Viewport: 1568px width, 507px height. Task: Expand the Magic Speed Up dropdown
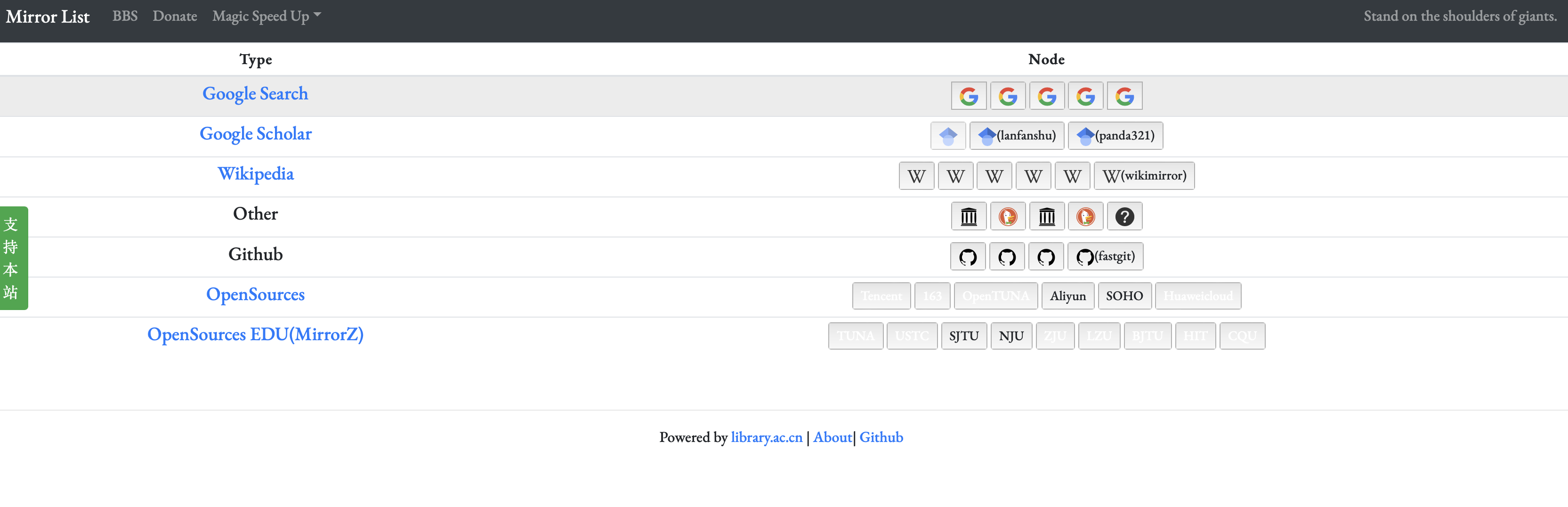coord(266,16)
